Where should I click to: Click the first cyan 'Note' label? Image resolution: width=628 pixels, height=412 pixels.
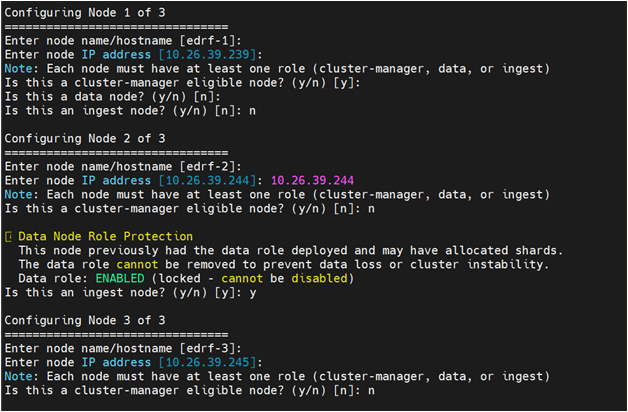[19, 68]
